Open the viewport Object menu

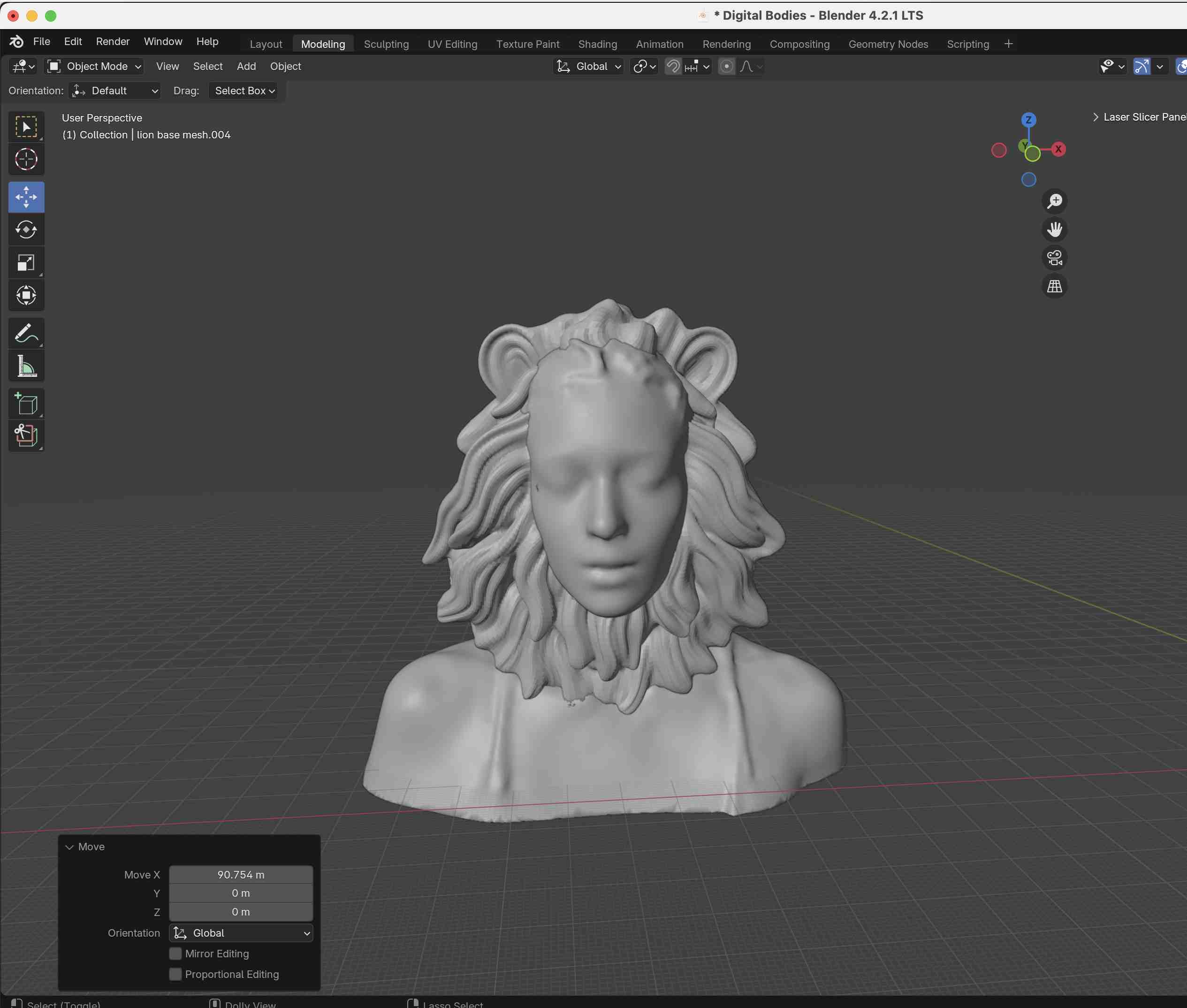[286, 66]
